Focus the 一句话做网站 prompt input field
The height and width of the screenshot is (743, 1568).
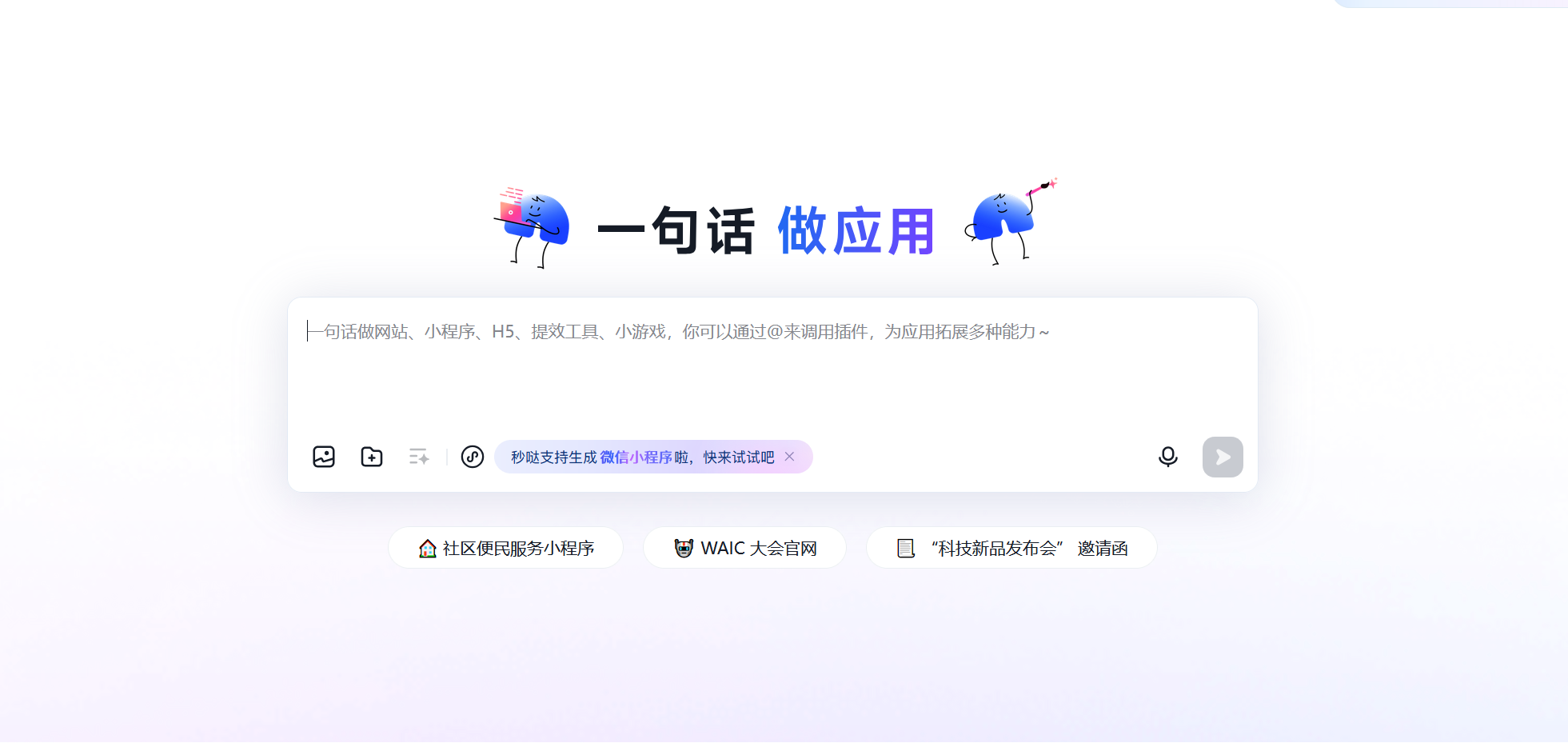tap(772, 365)
